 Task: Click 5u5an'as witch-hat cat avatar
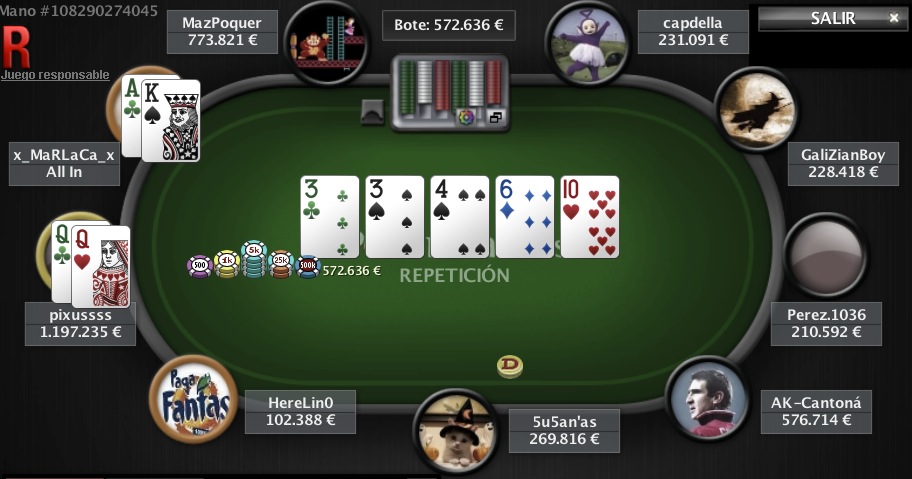pos(457,432)
